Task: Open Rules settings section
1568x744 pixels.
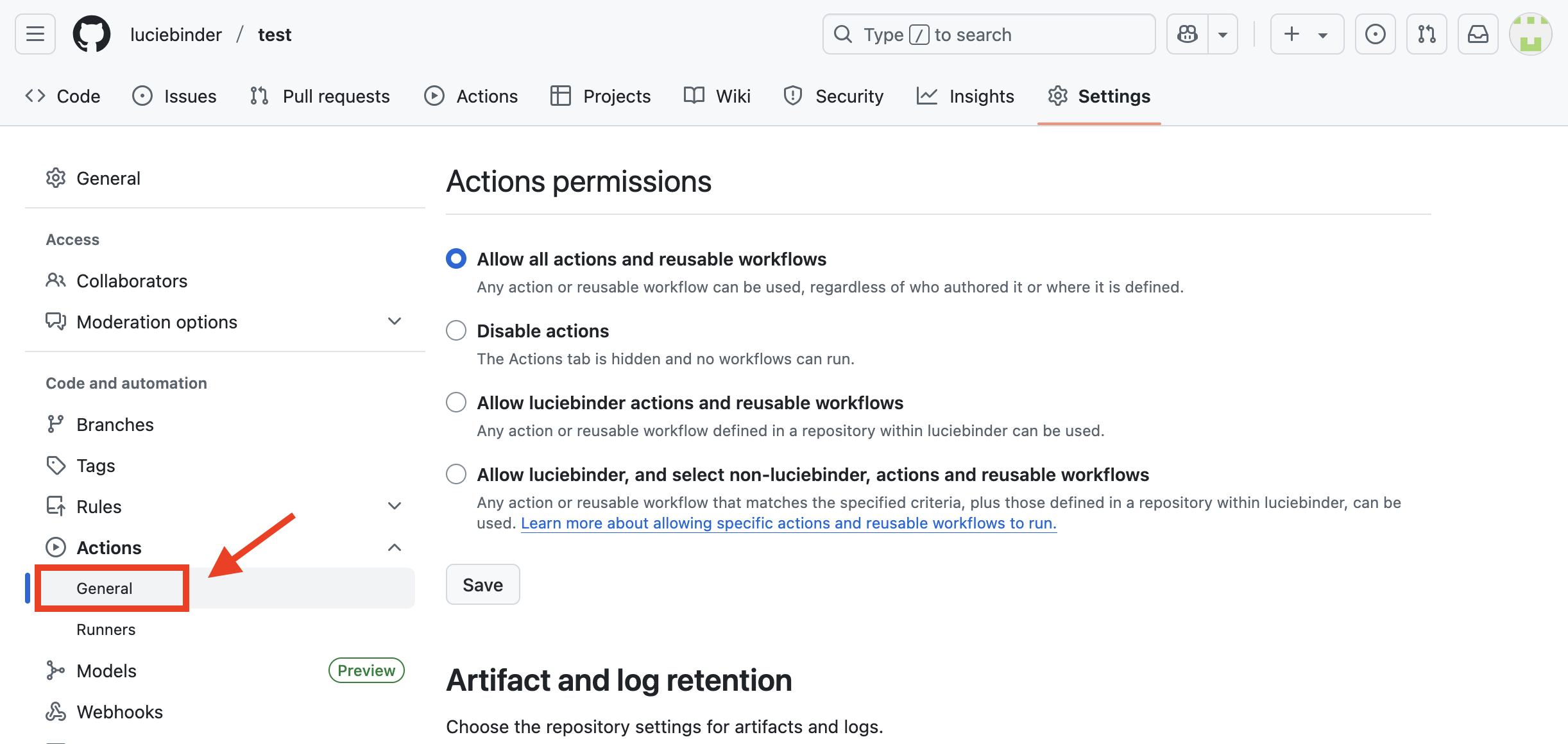Action: tap(99, 507)
